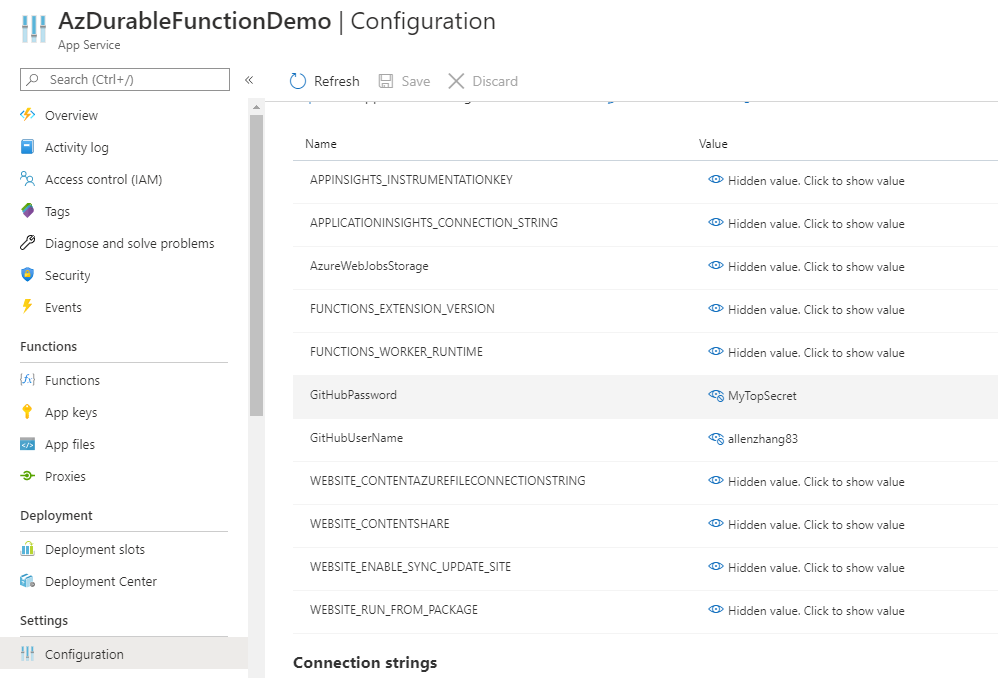Open the FUNCTIONS_WORKER_RUNTIME setting name
The image size is (998, 678).
click(396, 352)
